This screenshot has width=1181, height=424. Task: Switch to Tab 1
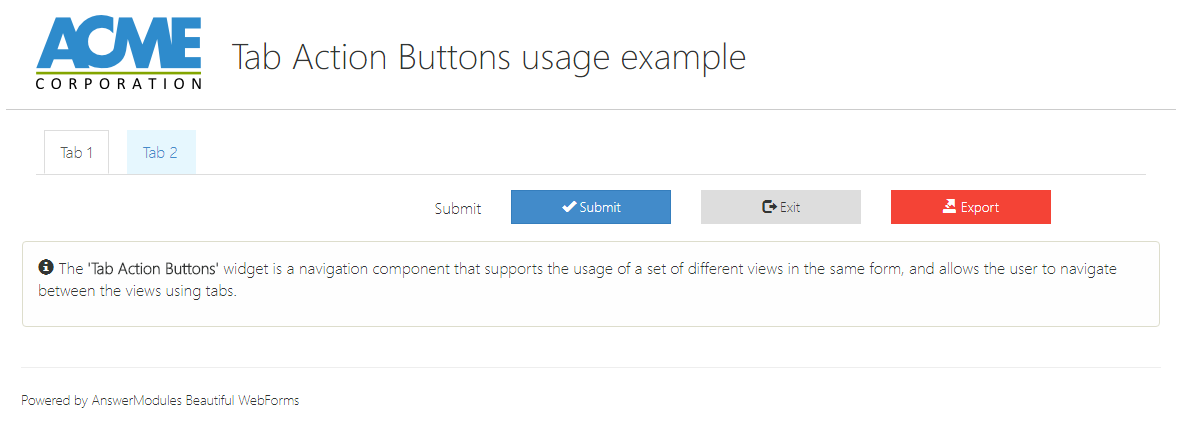[x=77, y=153]
